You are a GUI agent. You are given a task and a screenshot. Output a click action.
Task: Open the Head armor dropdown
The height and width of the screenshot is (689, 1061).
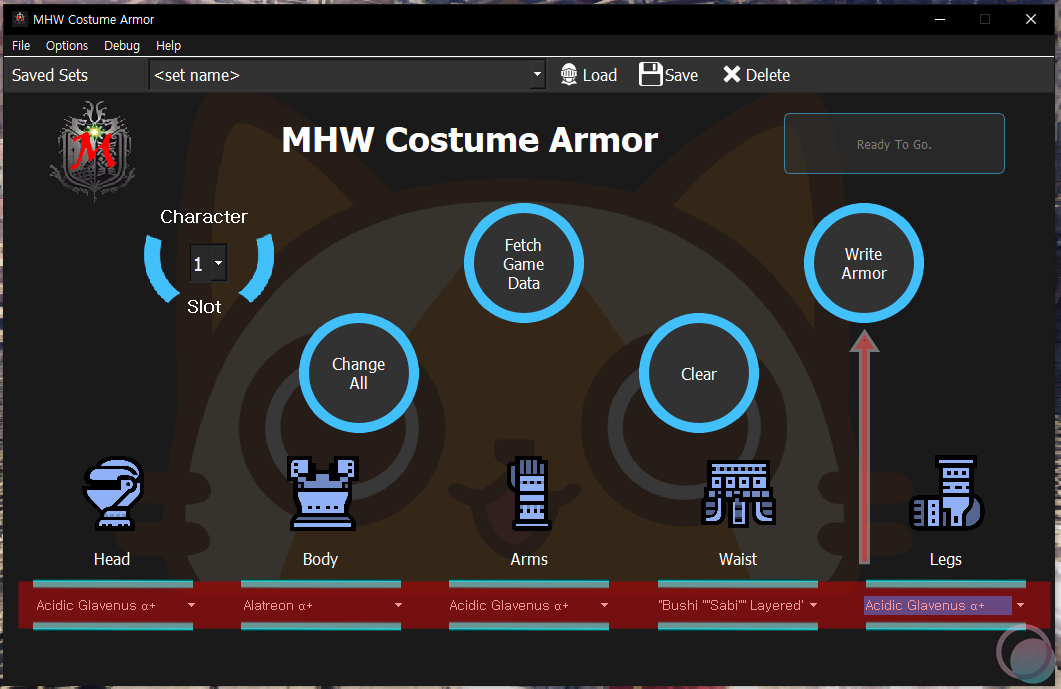tap(113, 605)
